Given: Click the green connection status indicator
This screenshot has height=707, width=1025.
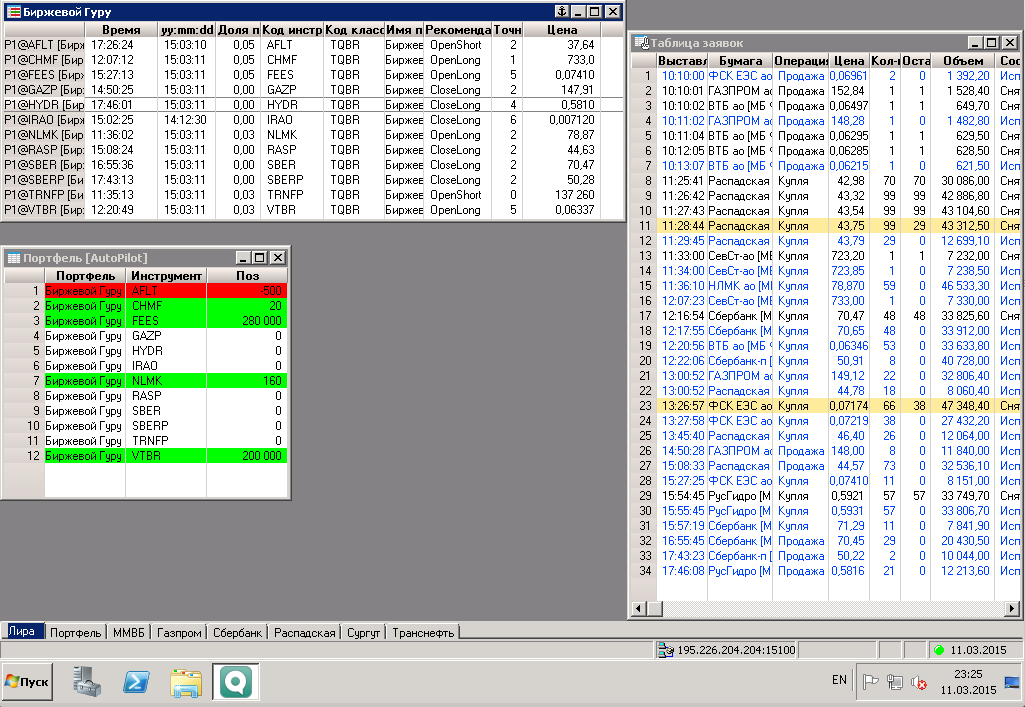Looking at the screenshot, I should coord(939,650).
